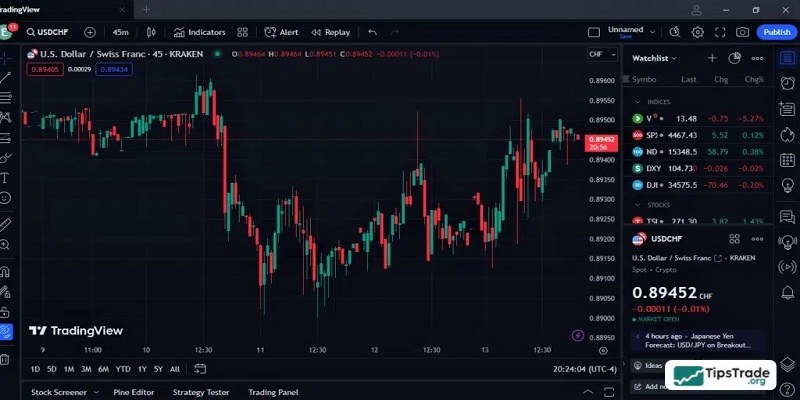The width and height of the screenshot is (800, 400).
Task: Click the blue Publish button
Action: tap(776, 32)
